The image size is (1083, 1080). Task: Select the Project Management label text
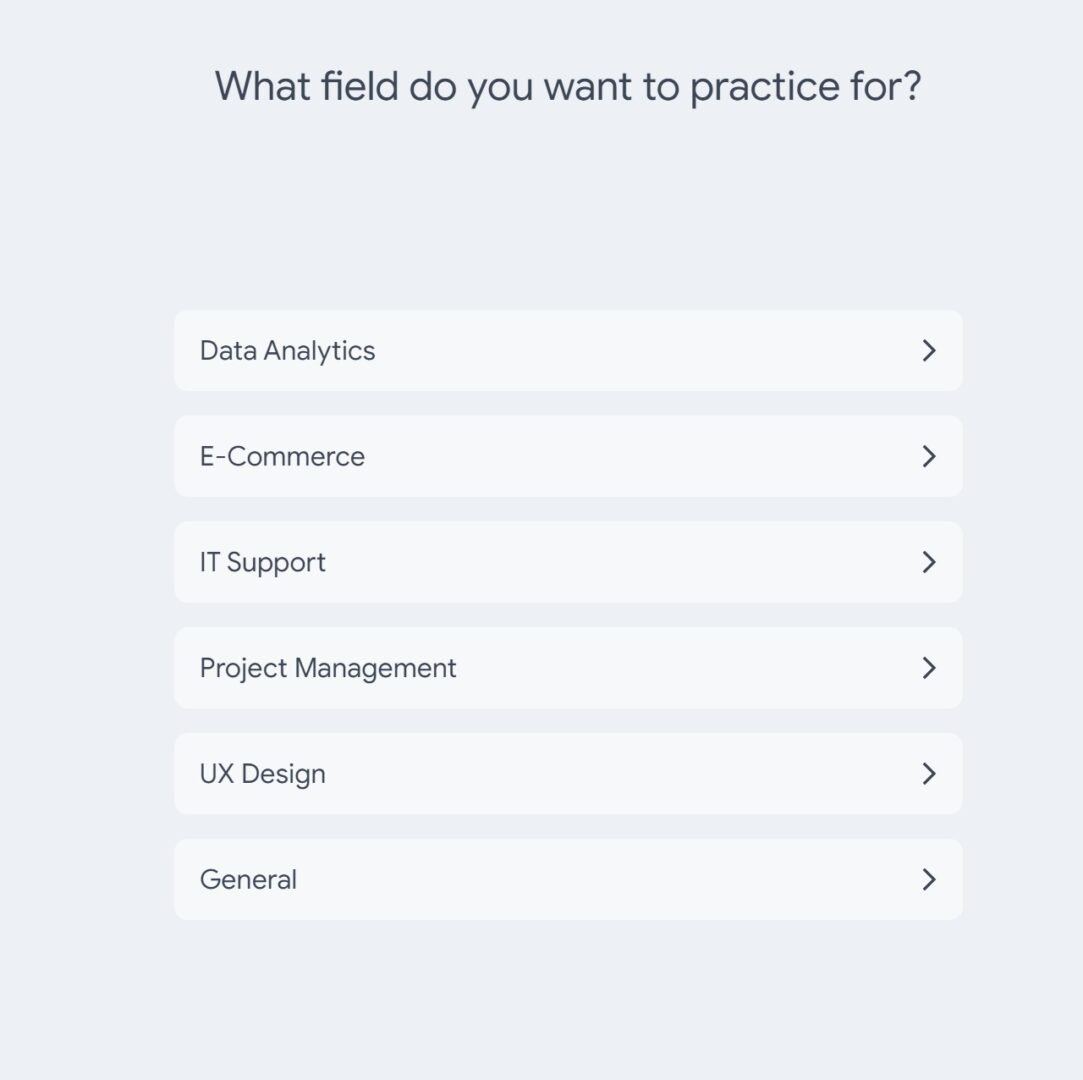click(328, 668)
